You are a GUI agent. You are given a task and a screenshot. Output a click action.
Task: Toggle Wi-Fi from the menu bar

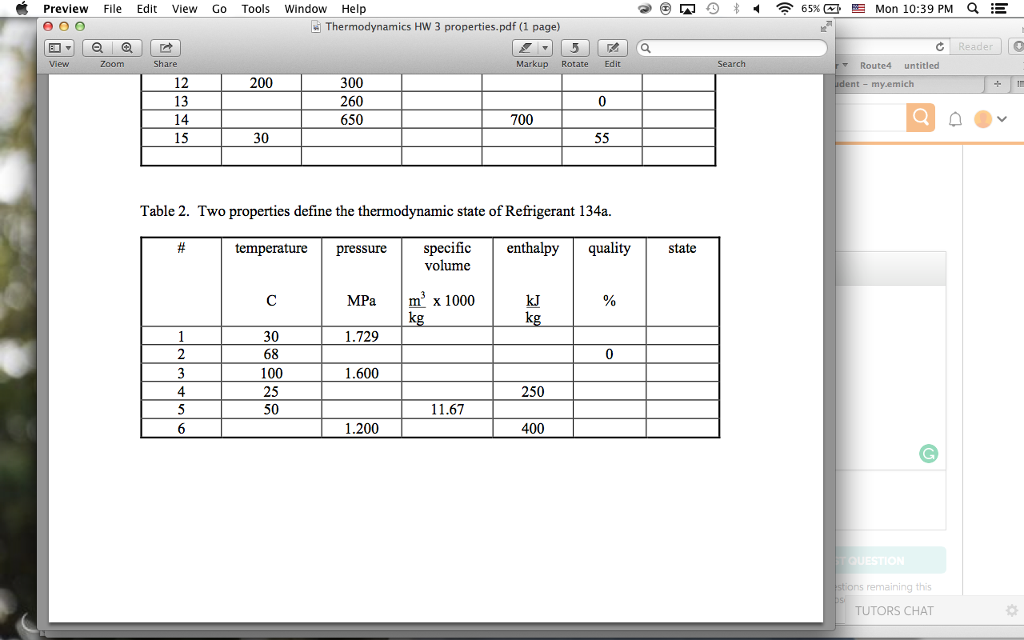(x=784, y=8)
